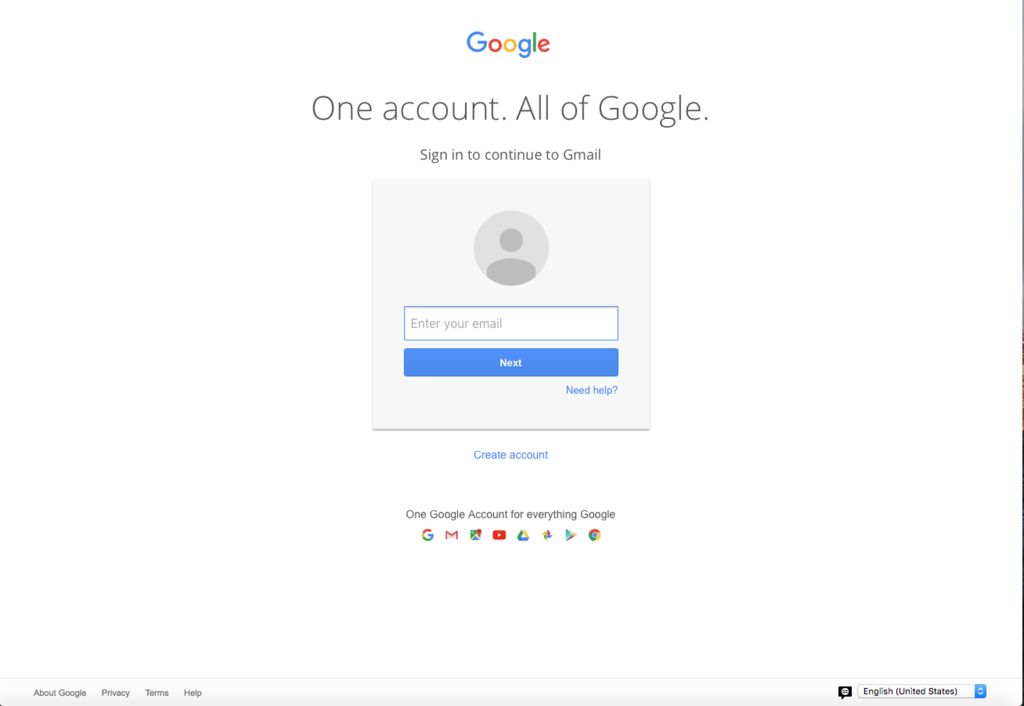Open the Terms footer link
This screenshot has width=1024, height=706.
157,693
